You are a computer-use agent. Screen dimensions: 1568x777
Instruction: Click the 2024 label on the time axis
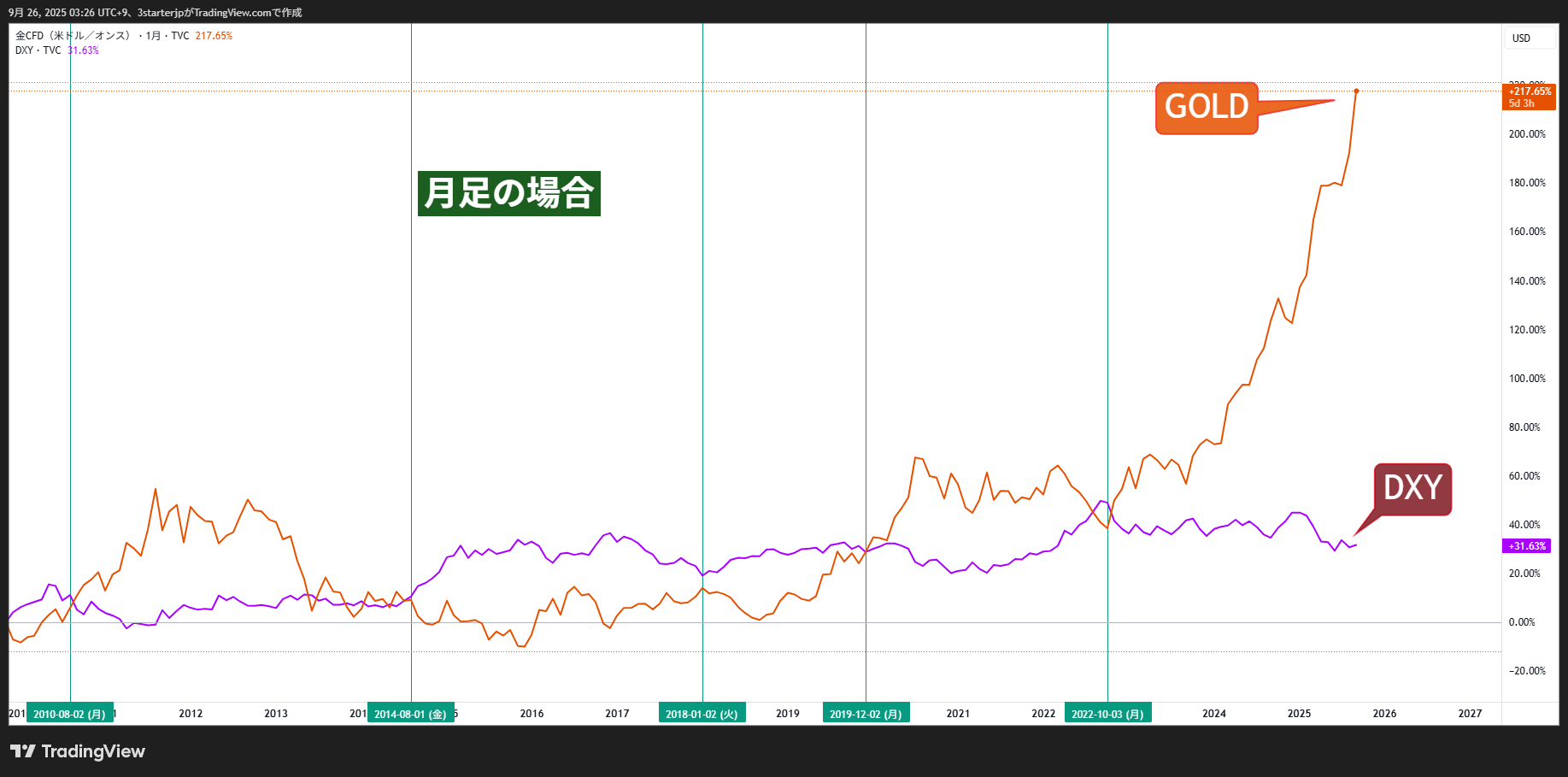[x=1213, y=714]
